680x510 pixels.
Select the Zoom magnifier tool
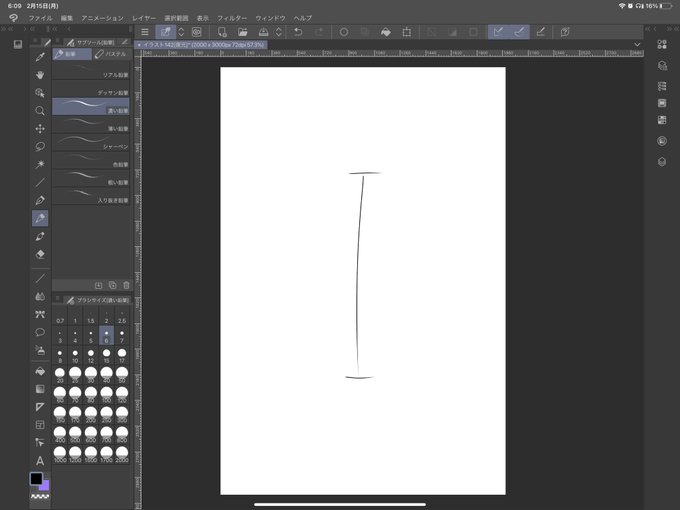point(40,111)
